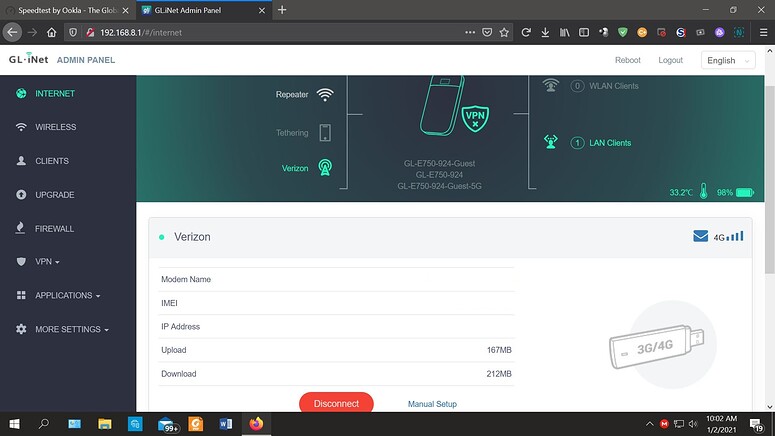
Task: Open the Firewall sidebar section
Action: pos(54,229)
